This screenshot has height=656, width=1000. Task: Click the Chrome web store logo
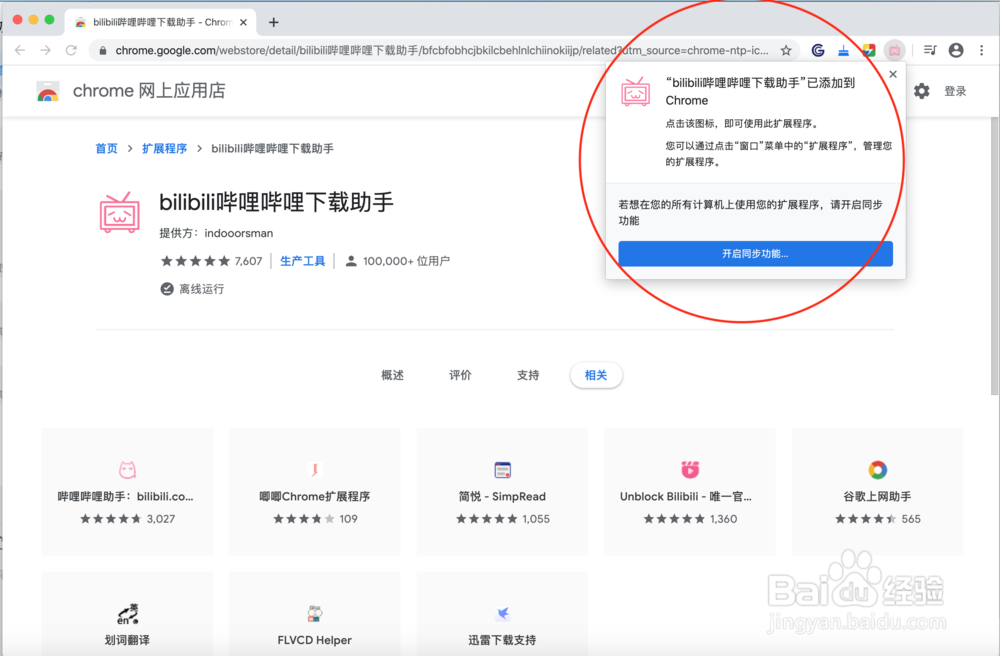pyautogui.click(x=48, y=91)
